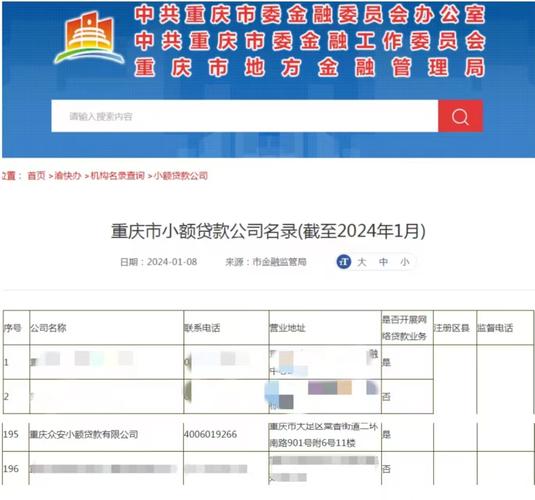Click the phone number 4006019266
Viewport: 535px width, 500px height.
tap(211, 434)
